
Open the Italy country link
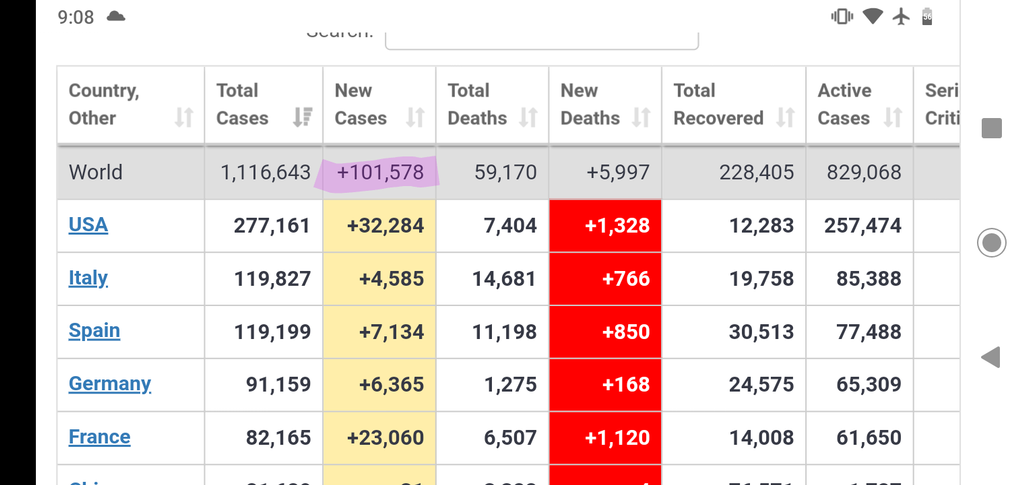tap(88, 279)
